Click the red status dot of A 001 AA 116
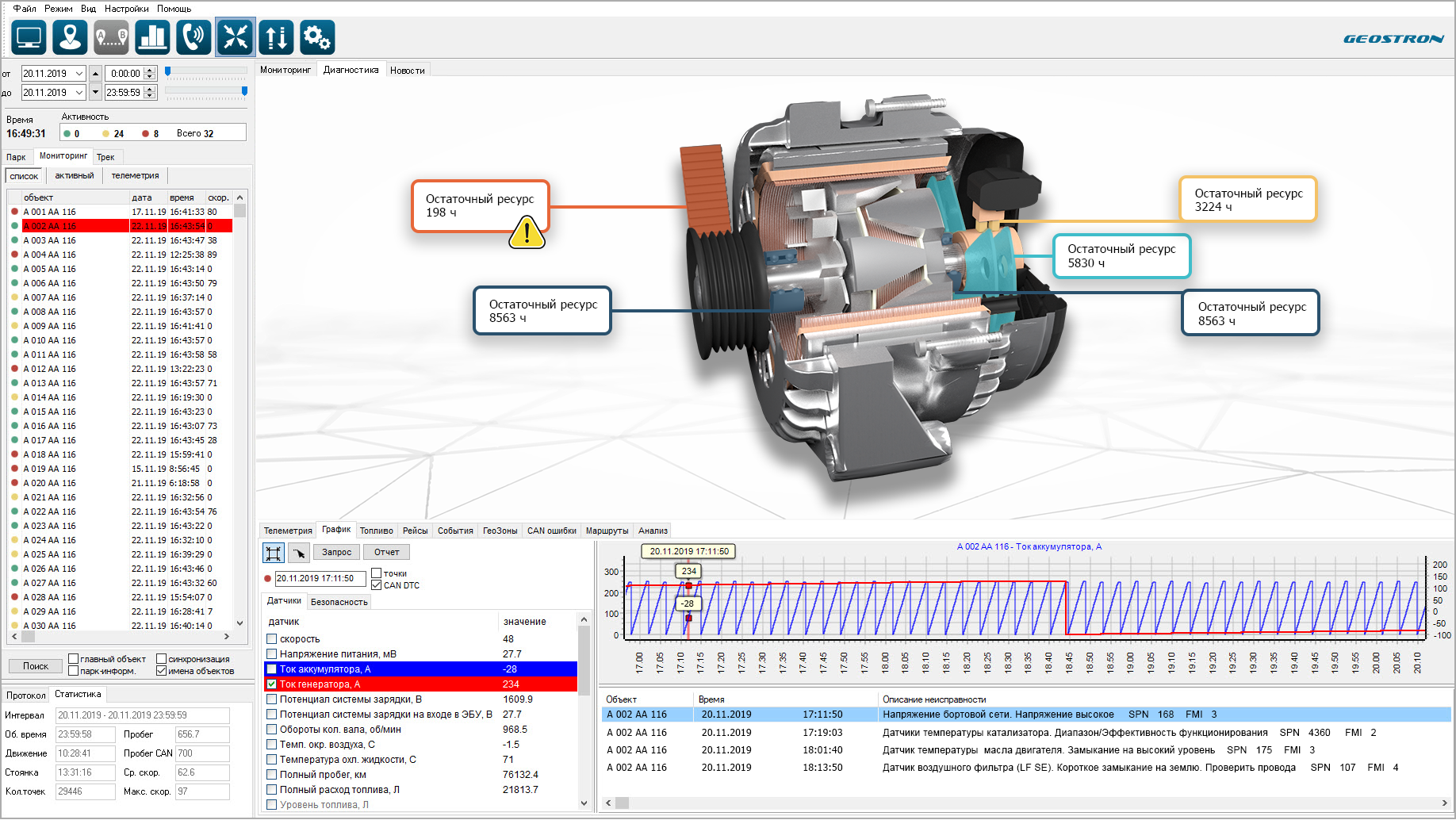 tap(14, 212)
